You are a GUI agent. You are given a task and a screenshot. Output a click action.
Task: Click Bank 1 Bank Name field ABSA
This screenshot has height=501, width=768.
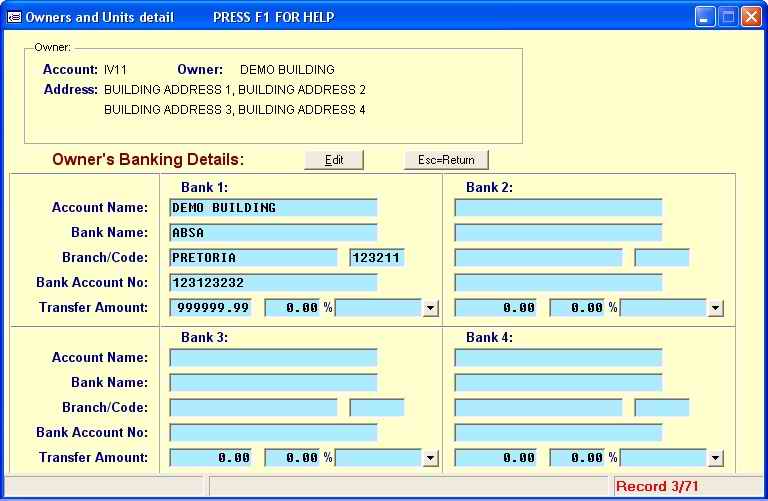click(x=273, y=233)
